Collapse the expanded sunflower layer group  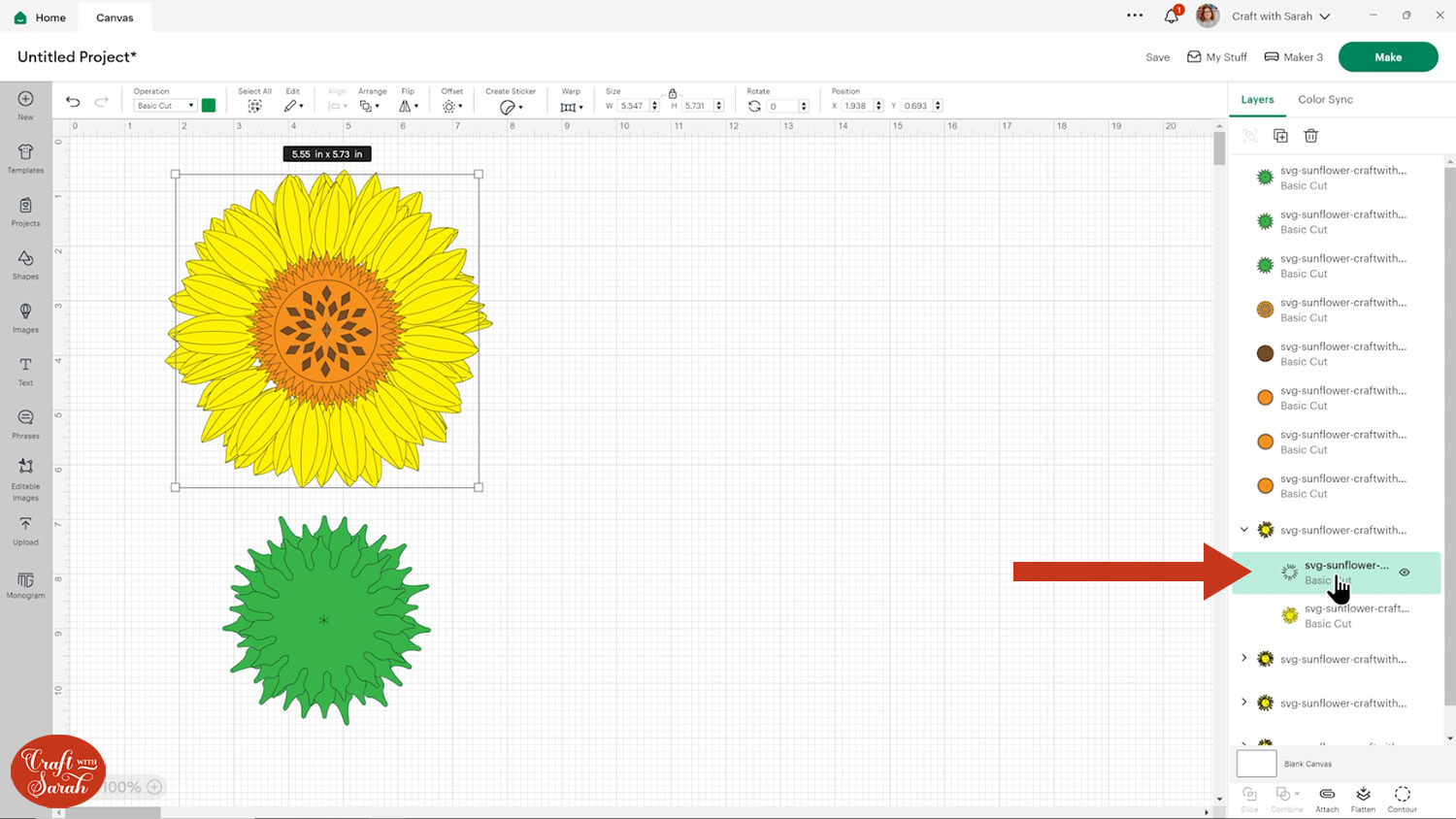click(x=1244, y=530)
